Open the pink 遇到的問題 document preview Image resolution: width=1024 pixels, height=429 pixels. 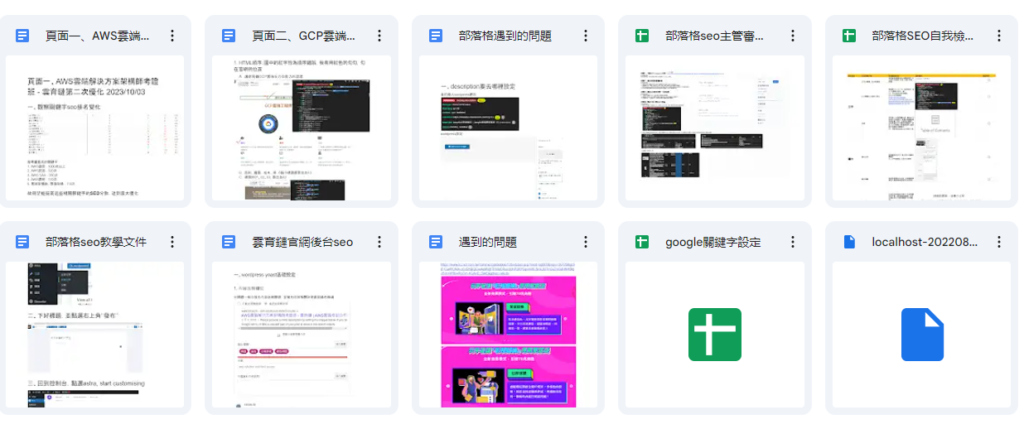(x=508, y=334)
